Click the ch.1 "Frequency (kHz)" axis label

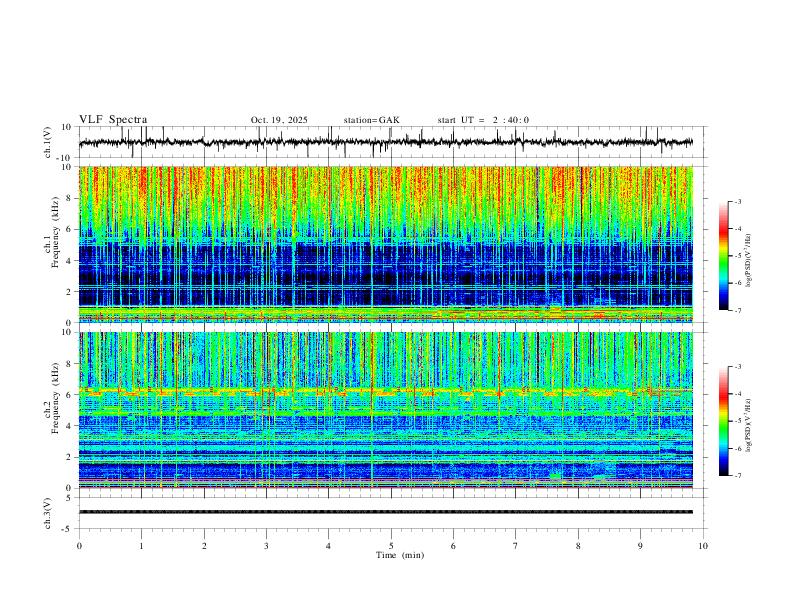55,233
